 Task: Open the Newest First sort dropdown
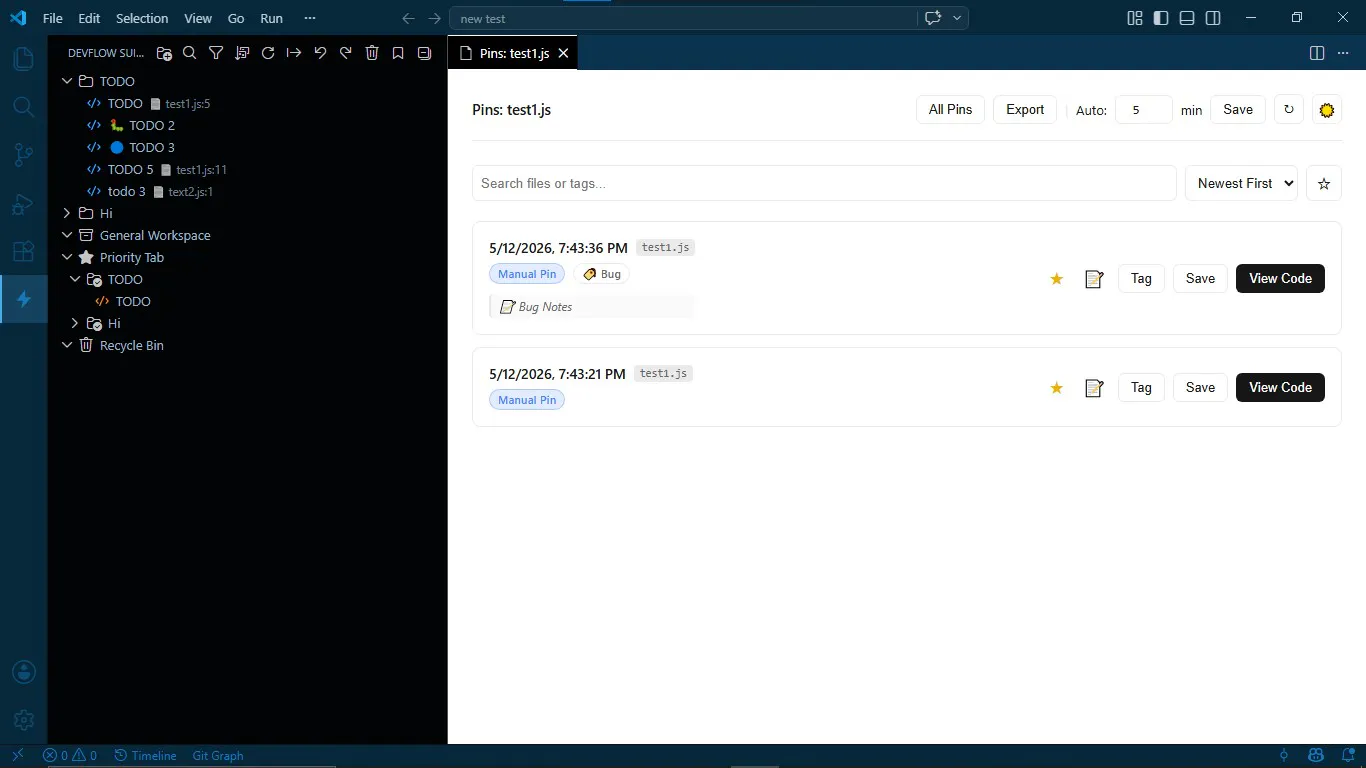pos(1241,184)
